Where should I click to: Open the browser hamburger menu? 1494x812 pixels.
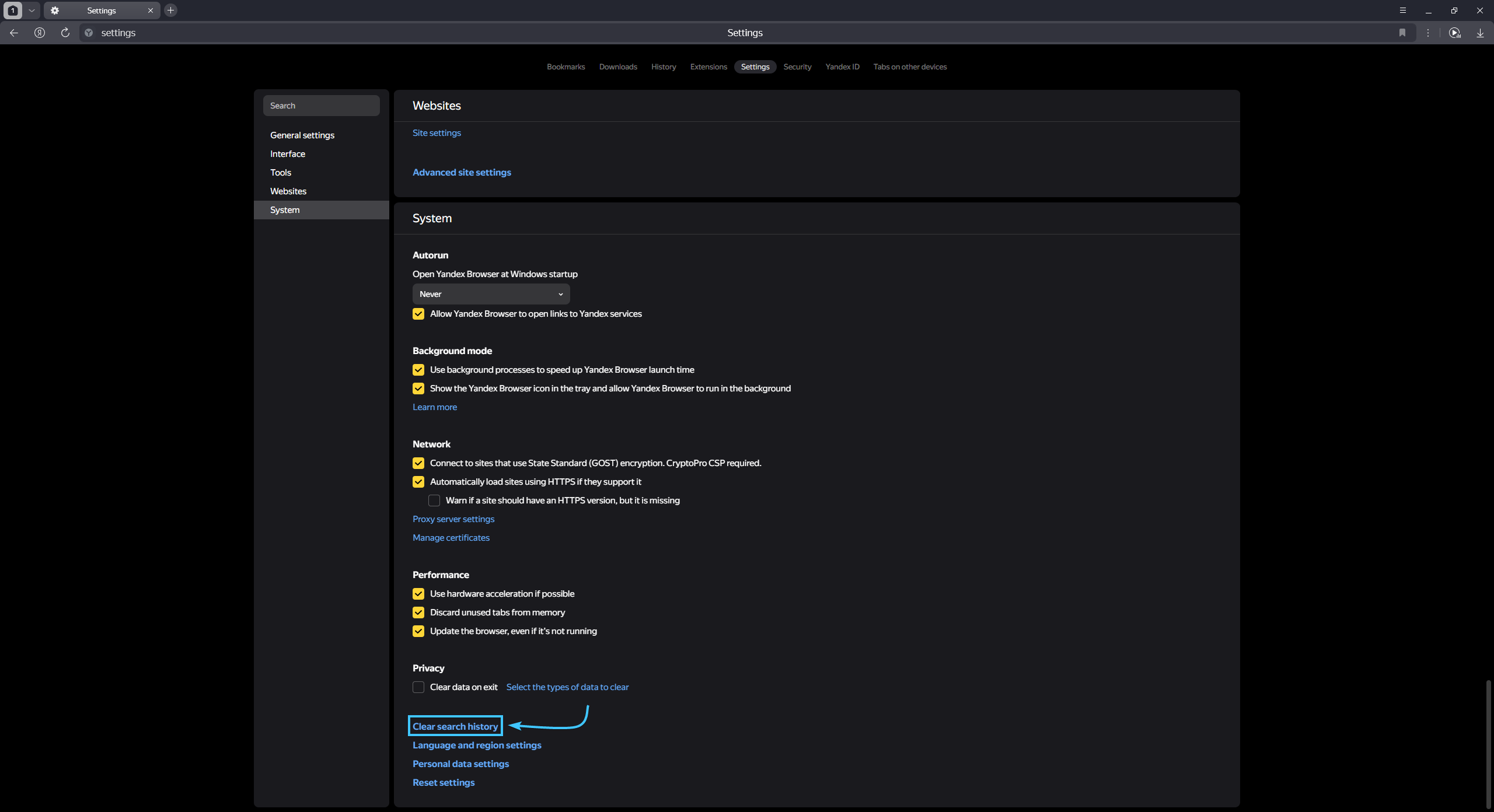click(x=1403, y=10)
